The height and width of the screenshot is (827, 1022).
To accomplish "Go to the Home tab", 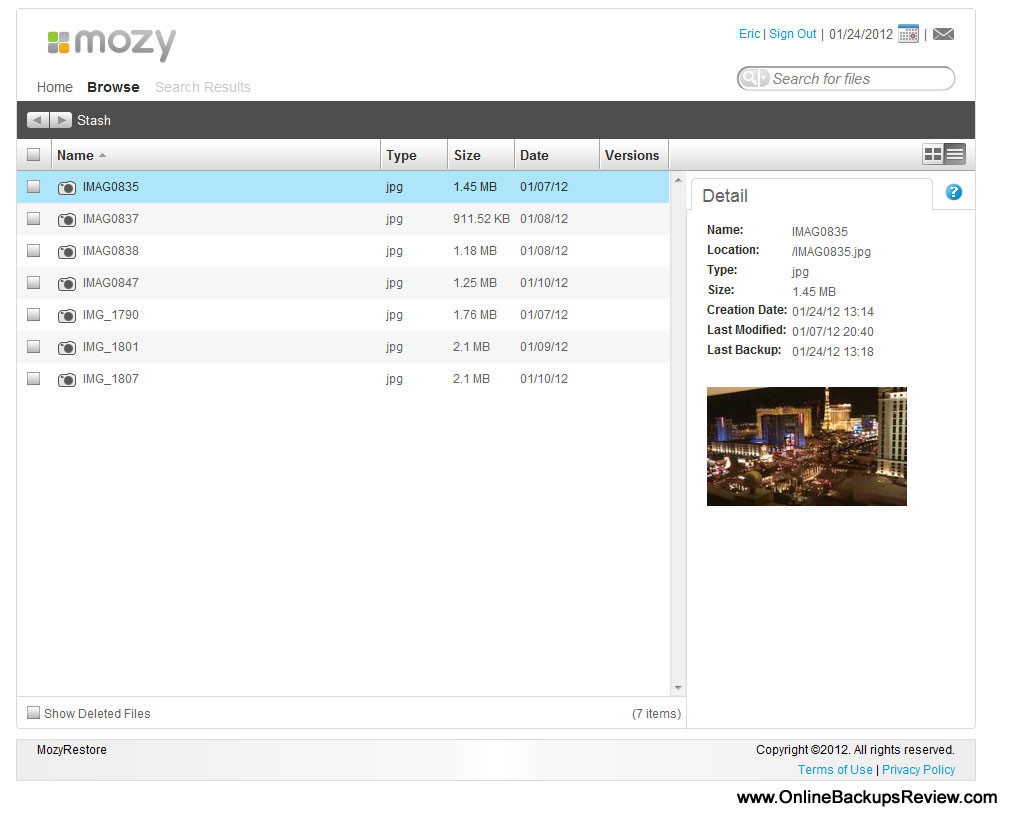I will click(x=55, y=87).
